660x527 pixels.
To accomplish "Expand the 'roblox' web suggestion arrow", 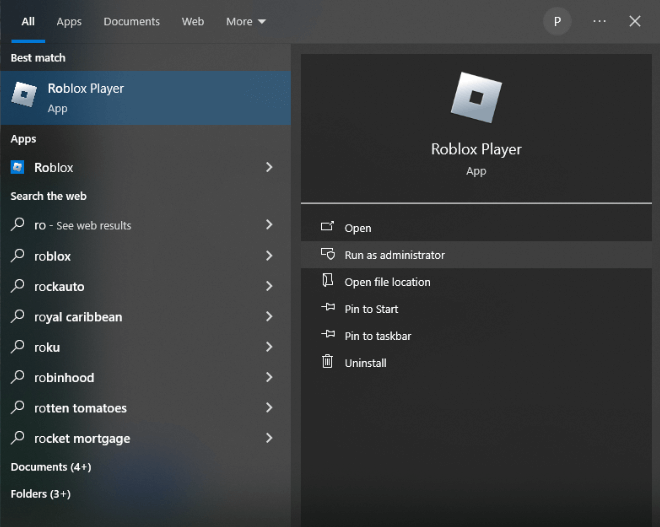I will click(x=269, y=256).
